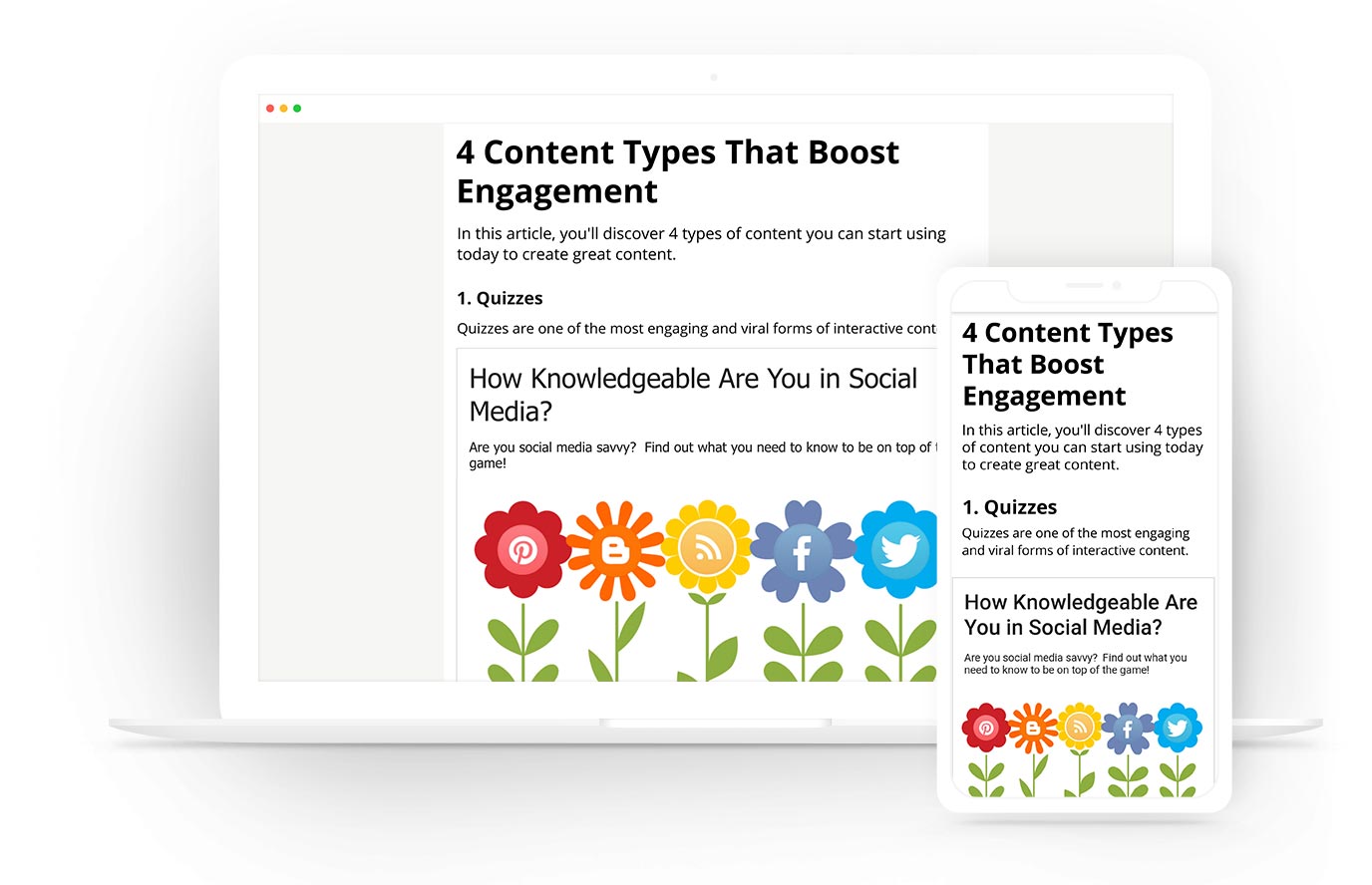Click the "1. Quizzes" heading in the laptop browser

tap(500, 298)
